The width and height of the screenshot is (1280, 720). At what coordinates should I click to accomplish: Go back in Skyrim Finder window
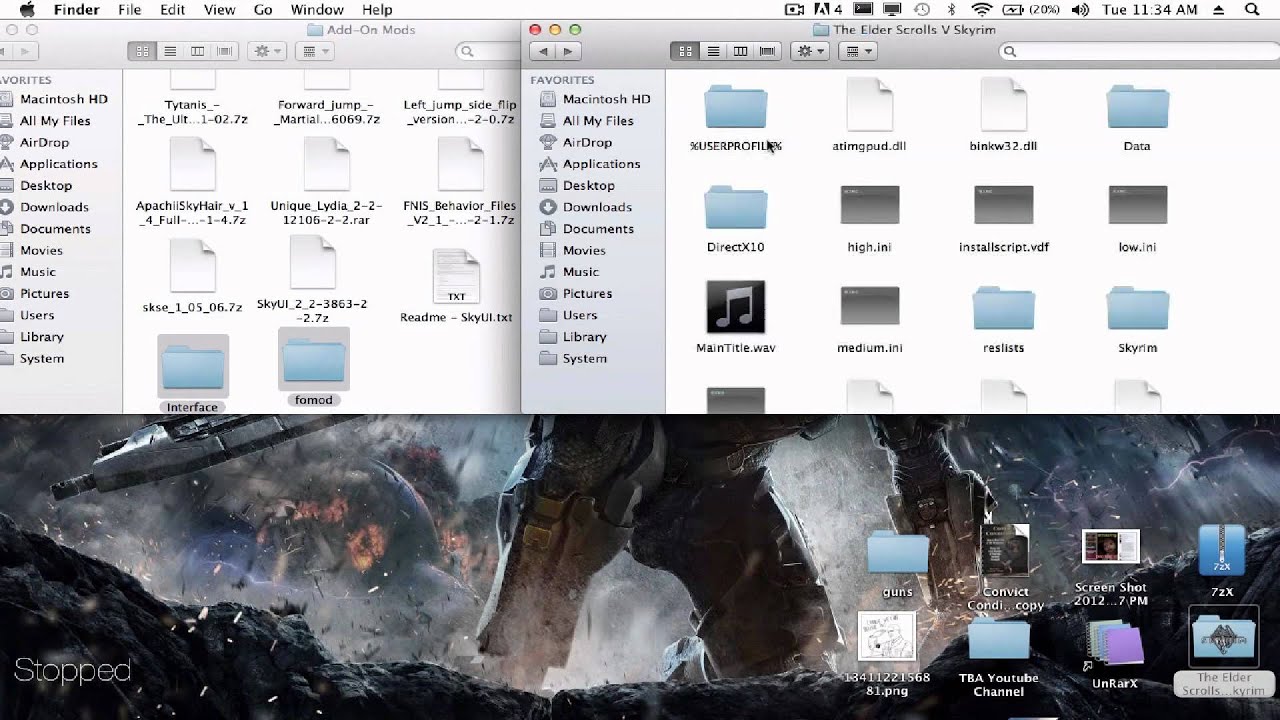pos(543,51)
